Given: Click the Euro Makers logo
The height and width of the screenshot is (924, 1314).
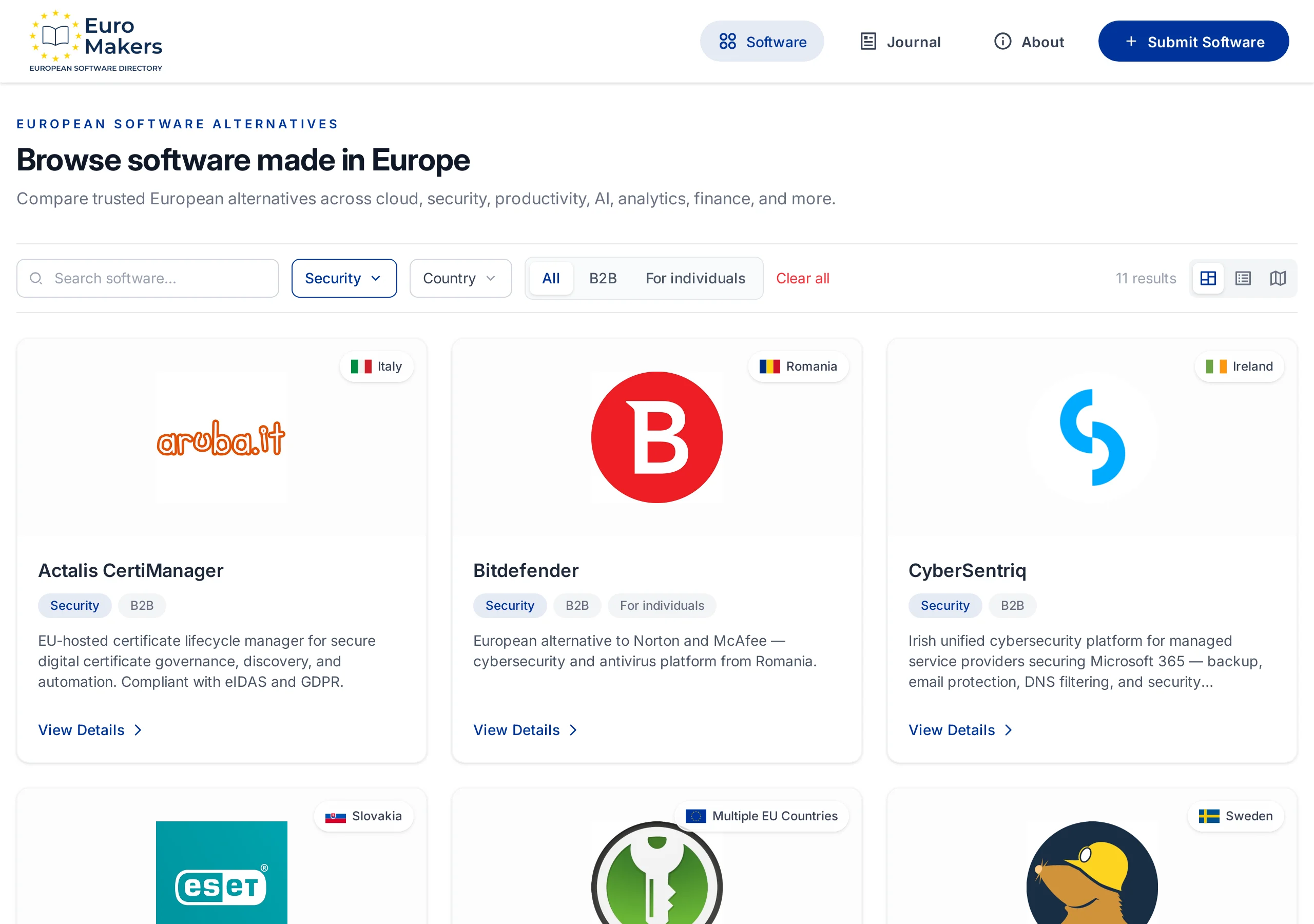Looking at the screenshot, I should coord(96,41).
